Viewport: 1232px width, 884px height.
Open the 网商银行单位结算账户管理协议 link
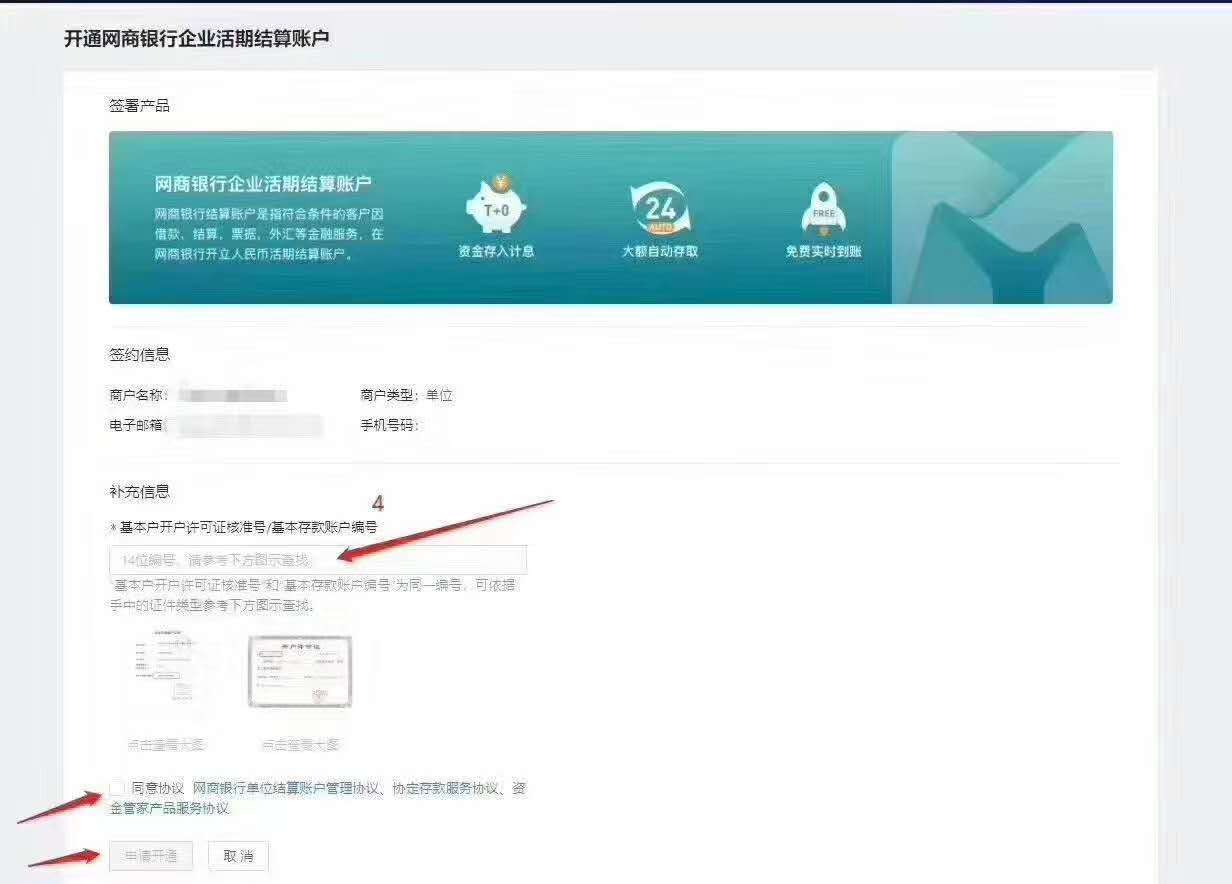(x=286, y=789)
